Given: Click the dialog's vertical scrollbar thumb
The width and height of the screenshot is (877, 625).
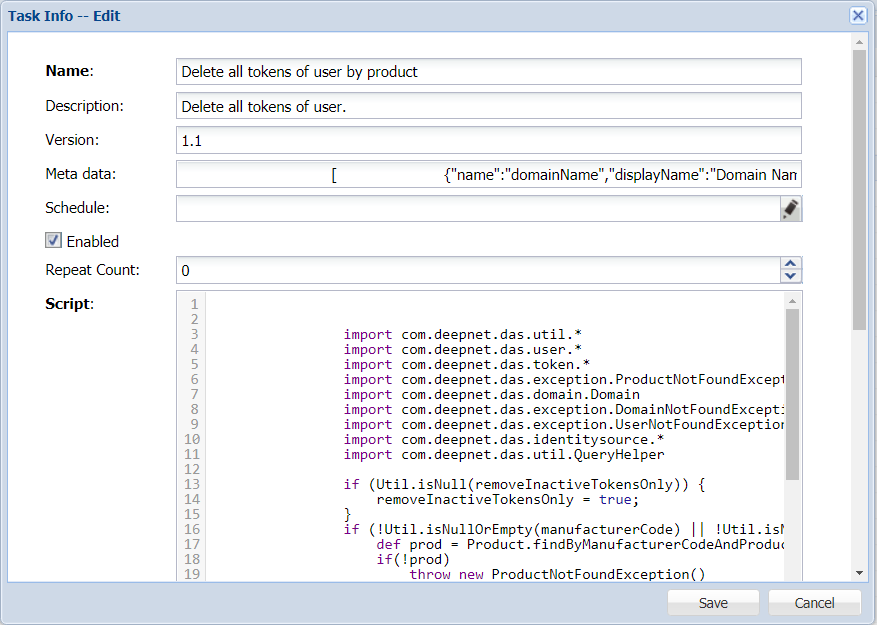Looking at the screenshot, I should (x=859, y=190).
